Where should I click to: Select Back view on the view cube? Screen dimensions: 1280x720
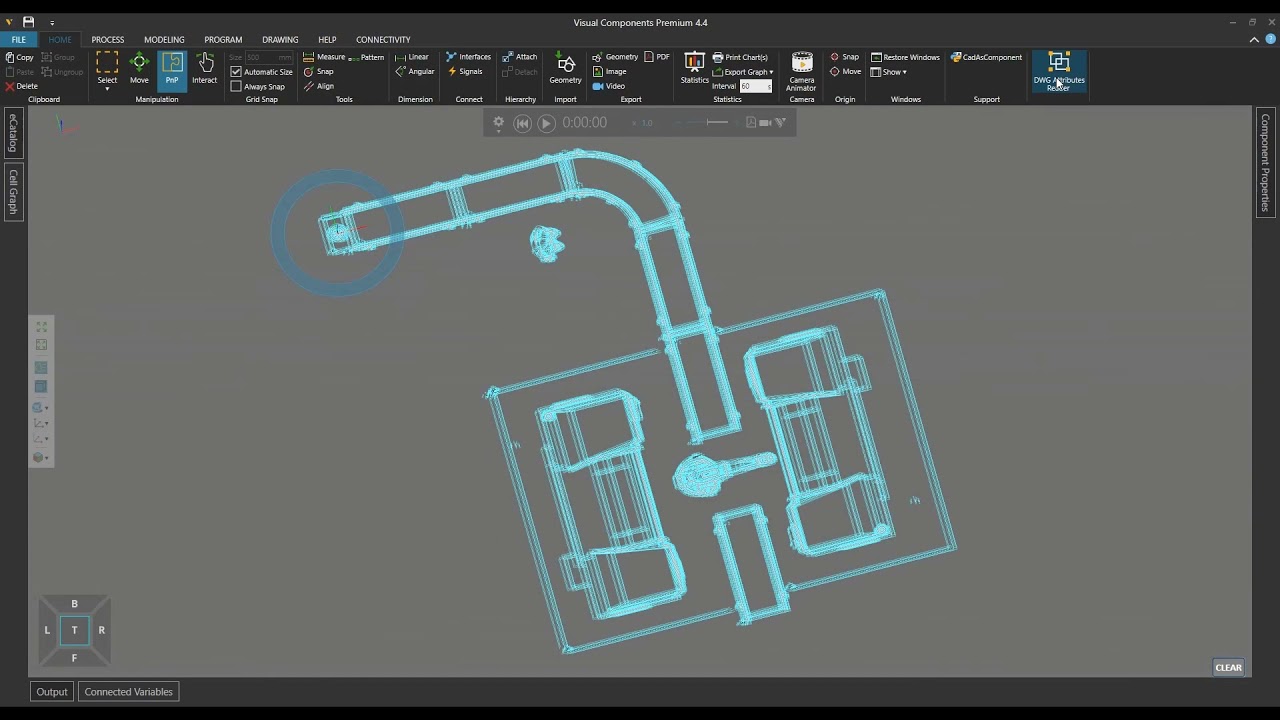pyautogui.click(x=74, y=604)
